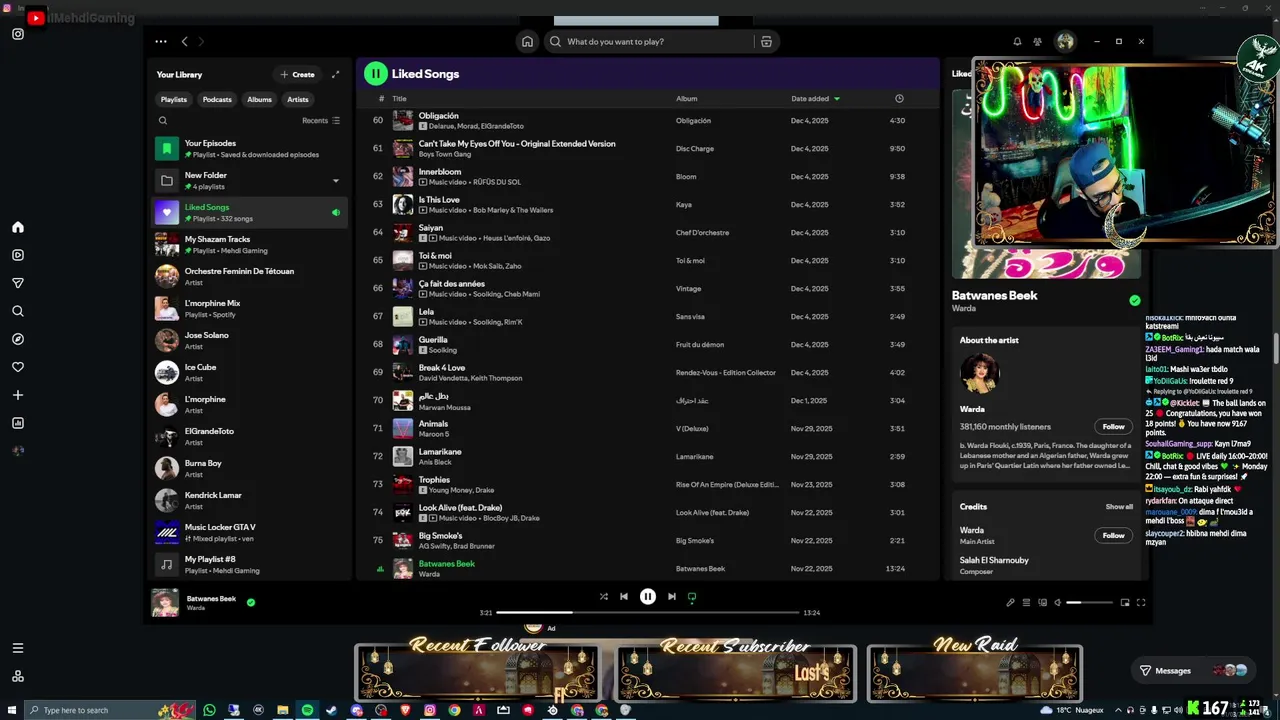Open hamburger menu in streaming sidebar
Image resolution: width=1280 pixels, height=720 pixels.
point(18,648)
